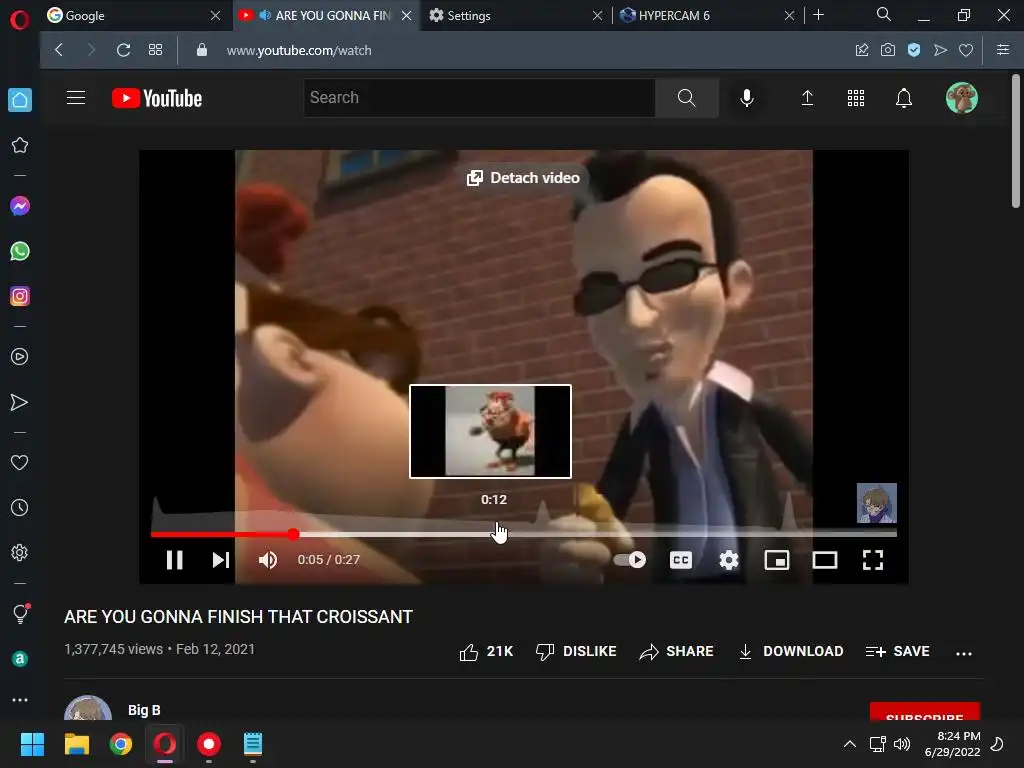1024x768 pixels.
Task: Open bookmarks star in Opera sidebar
Action: (20, 145)
